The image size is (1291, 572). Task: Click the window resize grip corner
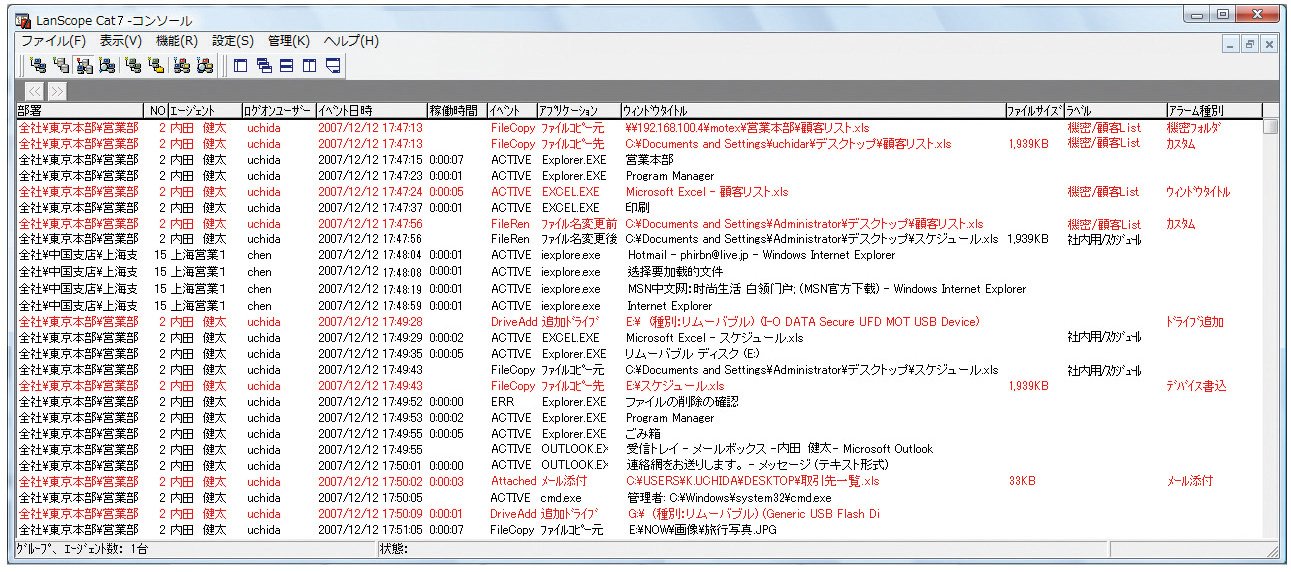point(1272,550)
